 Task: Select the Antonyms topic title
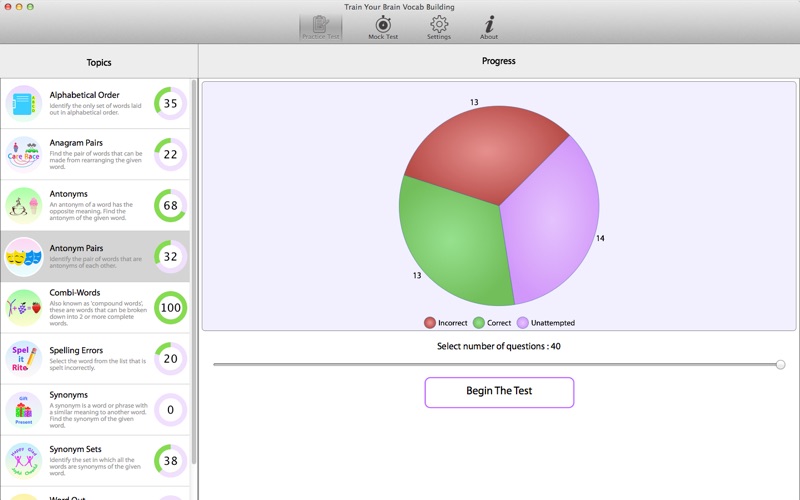(68, 194)
